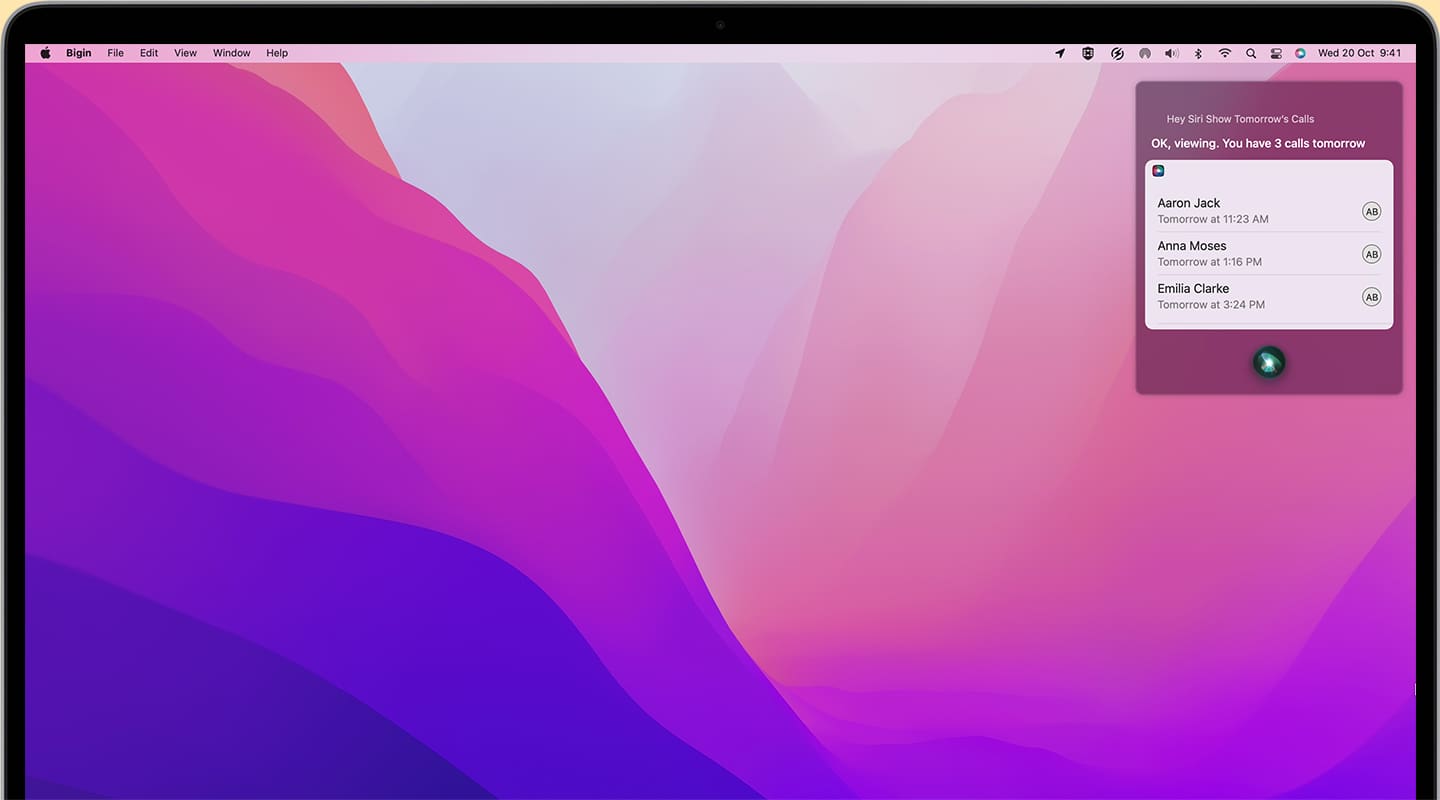Click the Bigin app icon on the notification card
The image size is (1440, 800).
tap(1158, 170)
